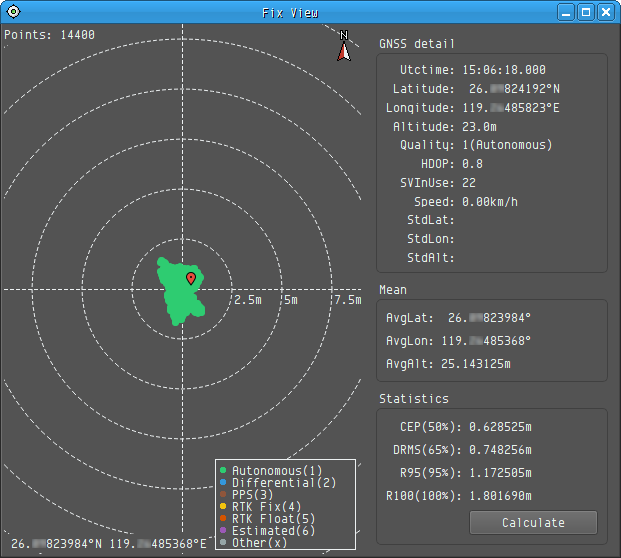Click the Longitude value in GNSS detail
621x558 pixels.
(x=511, y=108)
